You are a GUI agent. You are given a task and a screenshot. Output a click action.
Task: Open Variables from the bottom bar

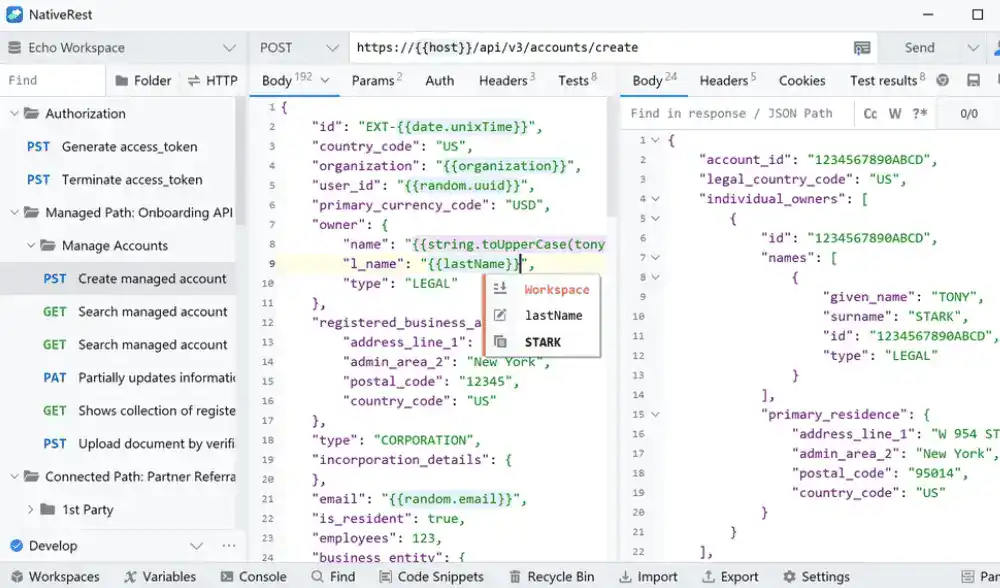coord(160,576)
